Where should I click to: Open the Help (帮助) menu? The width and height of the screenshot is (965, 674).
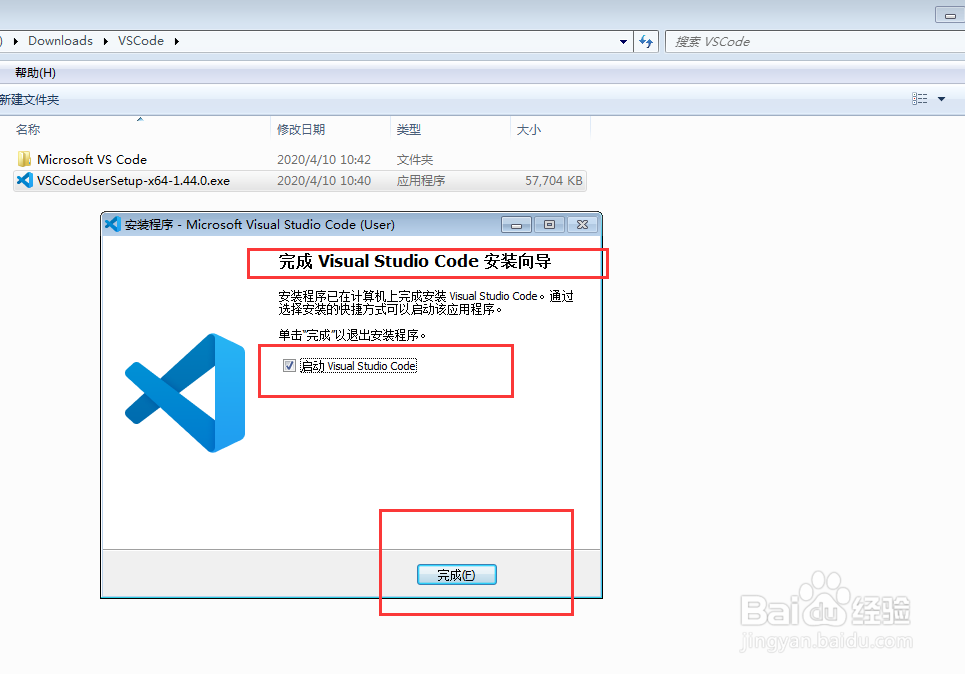coord(35,73)
